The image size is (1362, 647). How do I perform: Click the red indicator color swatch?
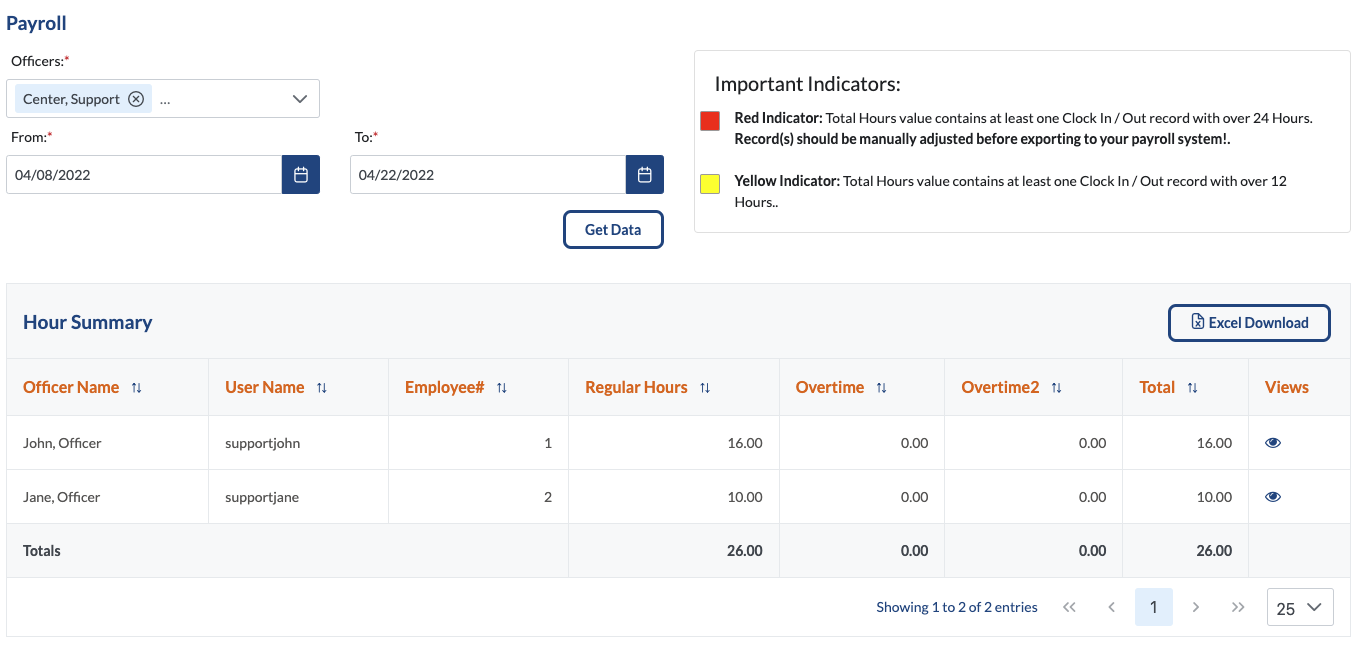(710, 121)
